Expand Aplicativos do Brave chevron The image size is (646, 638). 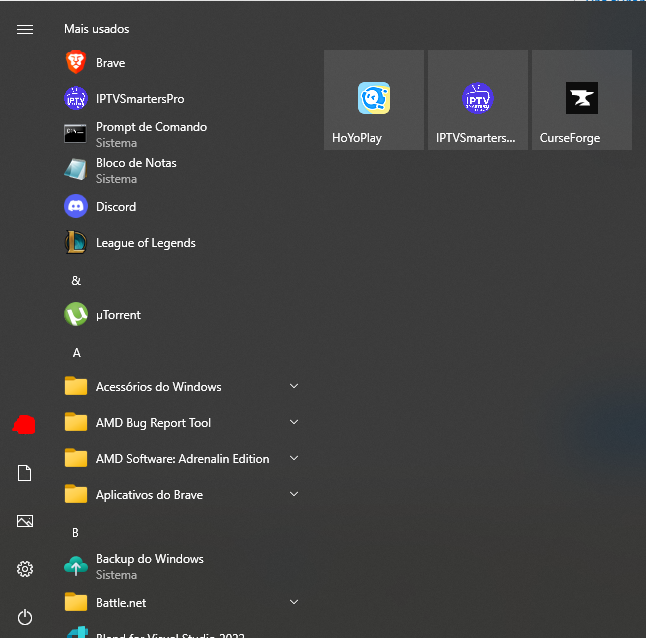click(x=294, y=494)
